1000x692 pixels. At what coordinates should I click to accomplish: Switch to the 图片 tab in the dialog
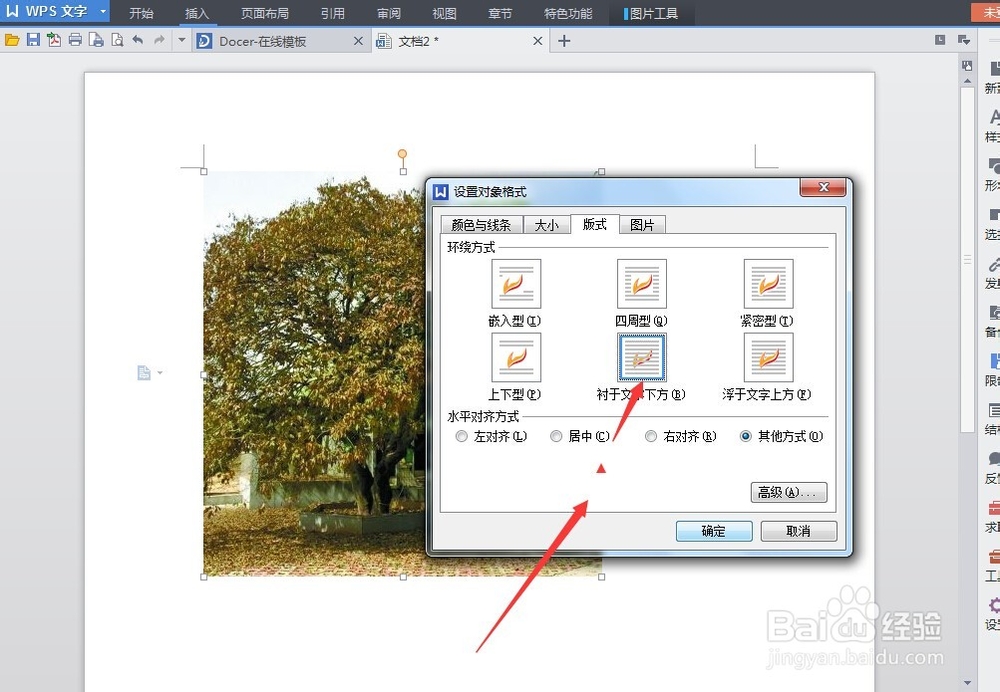click(x=641, y=224)
